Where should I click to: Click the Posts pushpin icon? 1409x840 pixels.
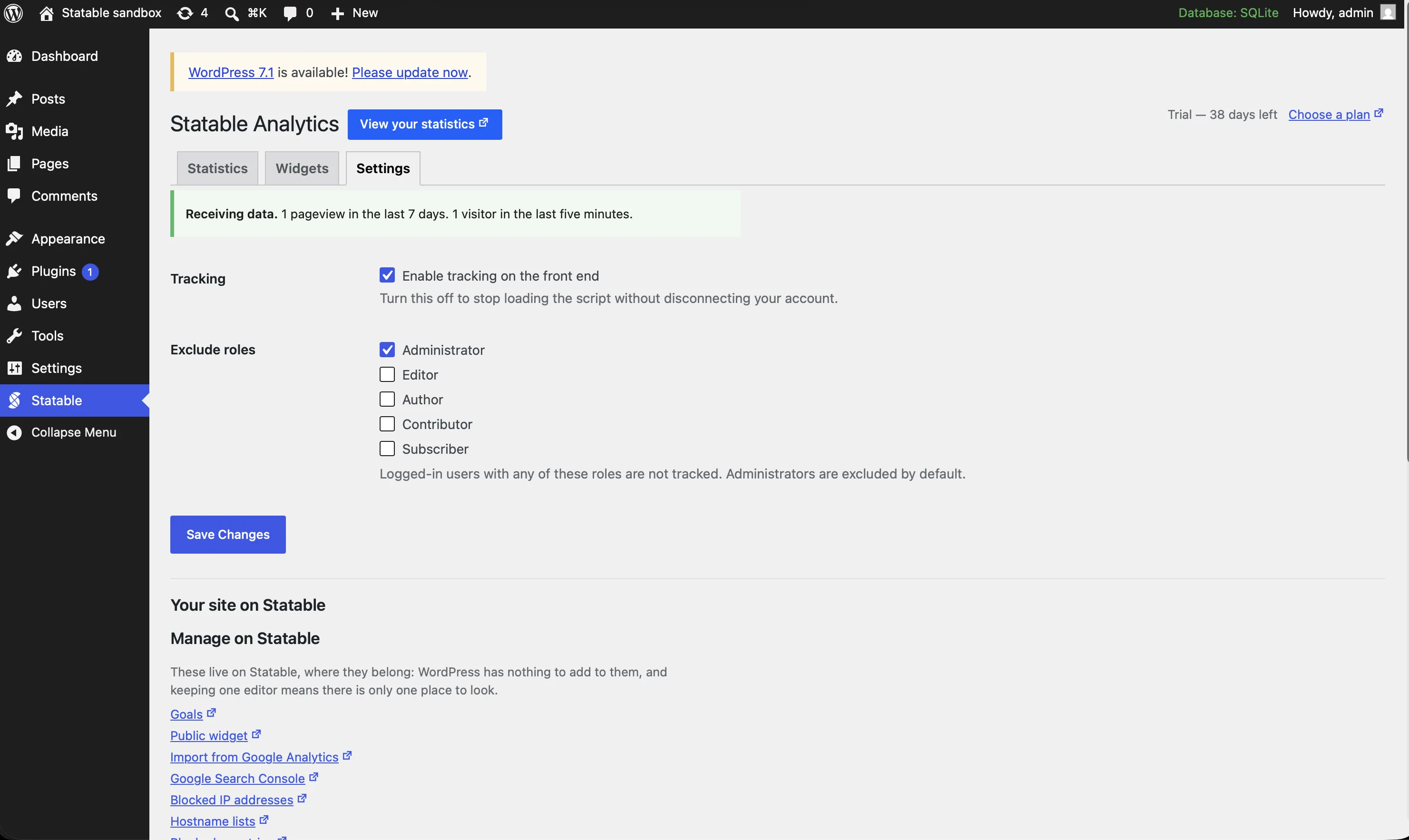[x=14, y=99]
